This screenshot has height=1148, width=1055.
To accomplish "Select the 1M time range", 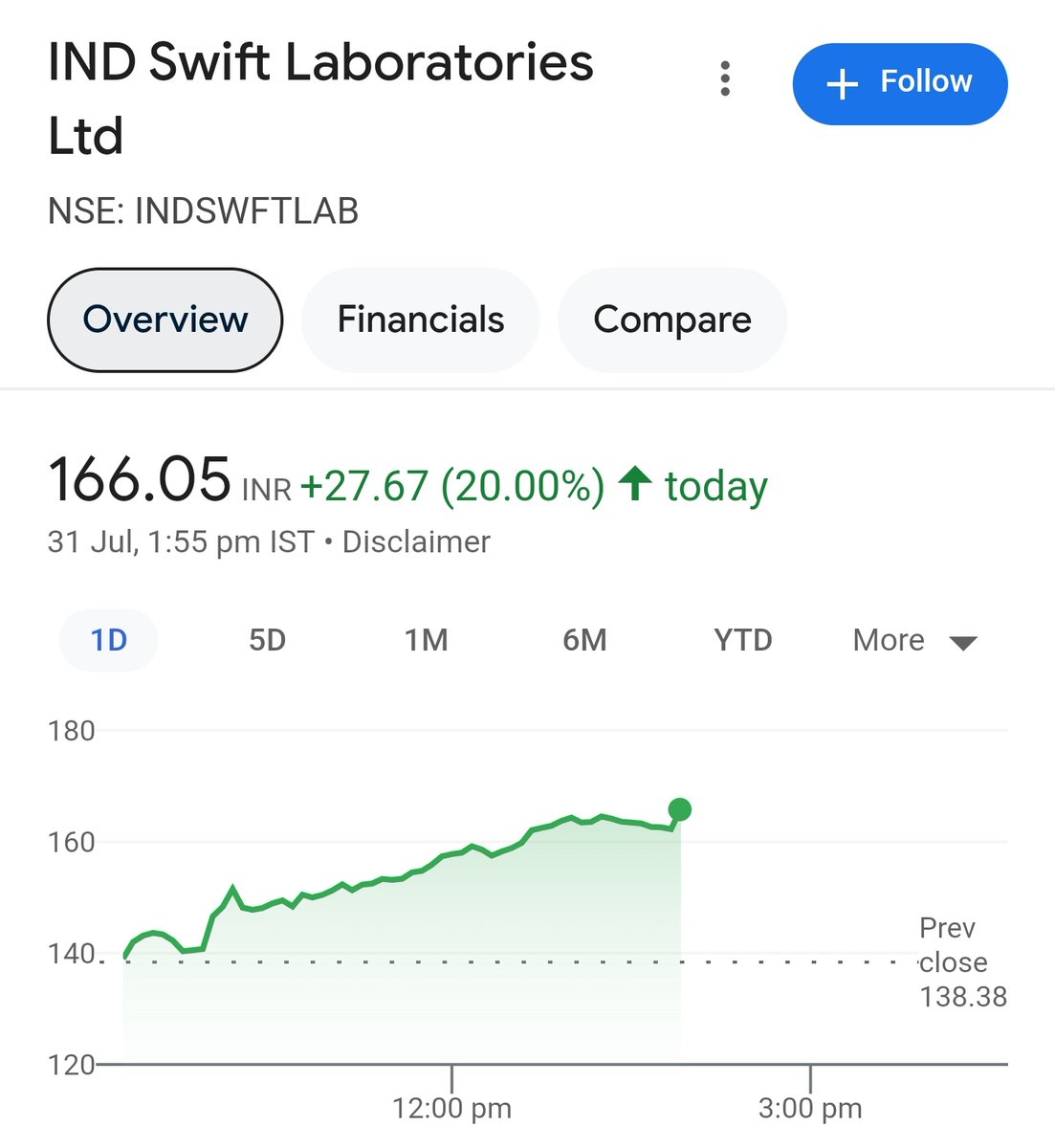I will (426, 640).
